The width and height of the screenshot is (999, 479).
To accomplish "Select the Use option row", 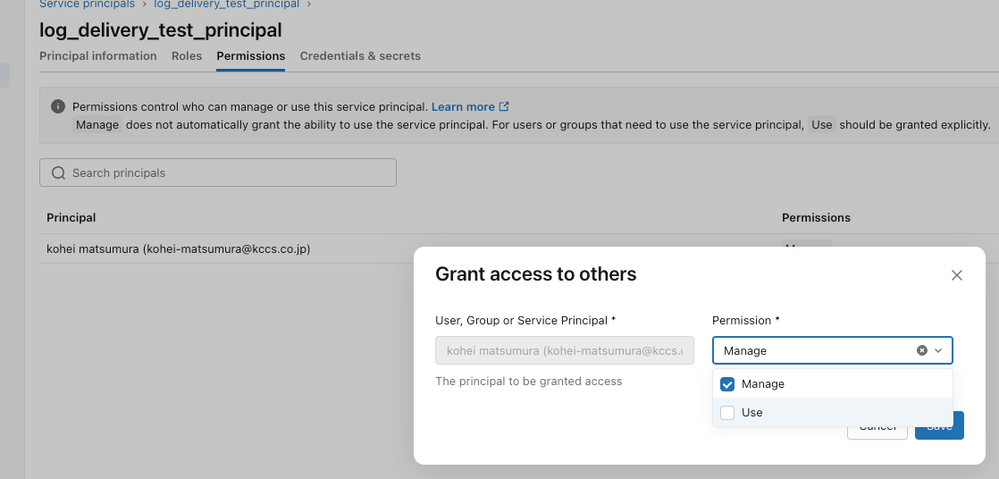I will point(832,413).
